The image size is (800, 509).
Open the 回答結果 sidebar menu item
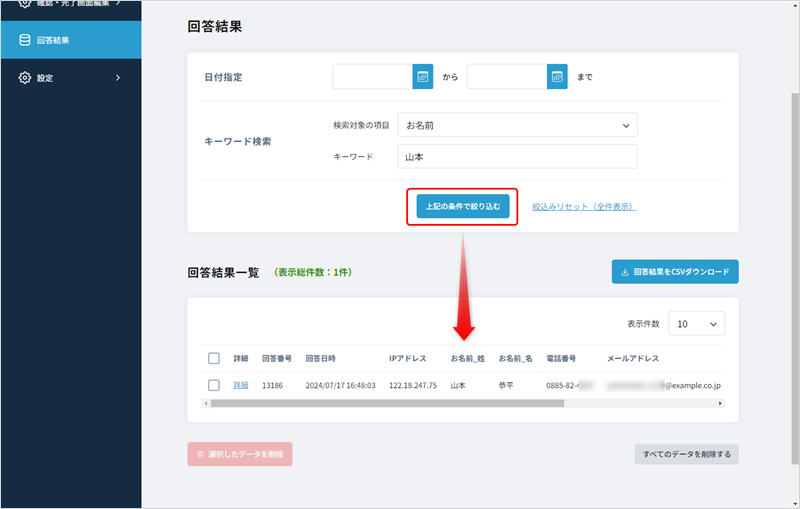71,40
